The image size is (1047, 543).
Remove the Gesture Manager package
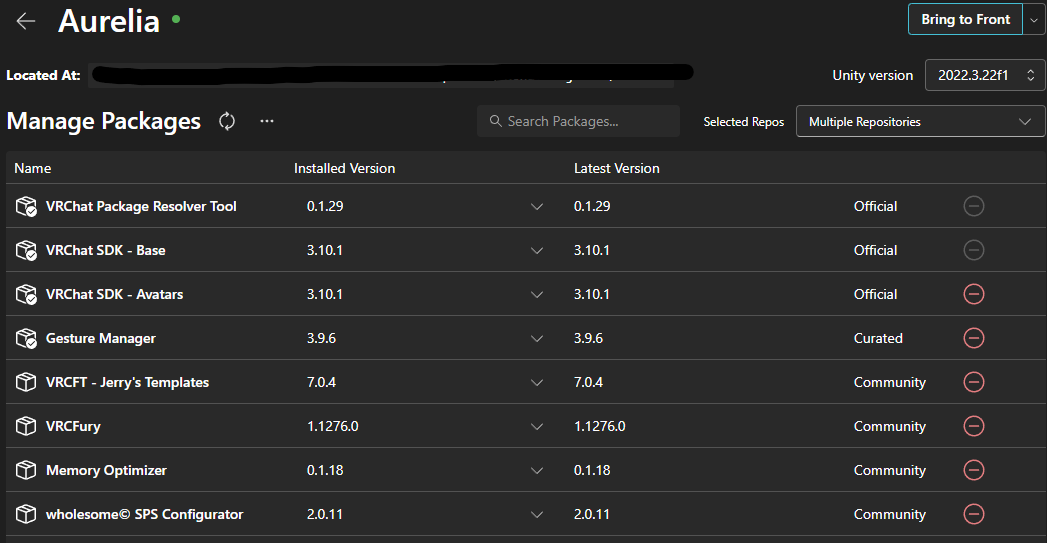click(974, 338)
